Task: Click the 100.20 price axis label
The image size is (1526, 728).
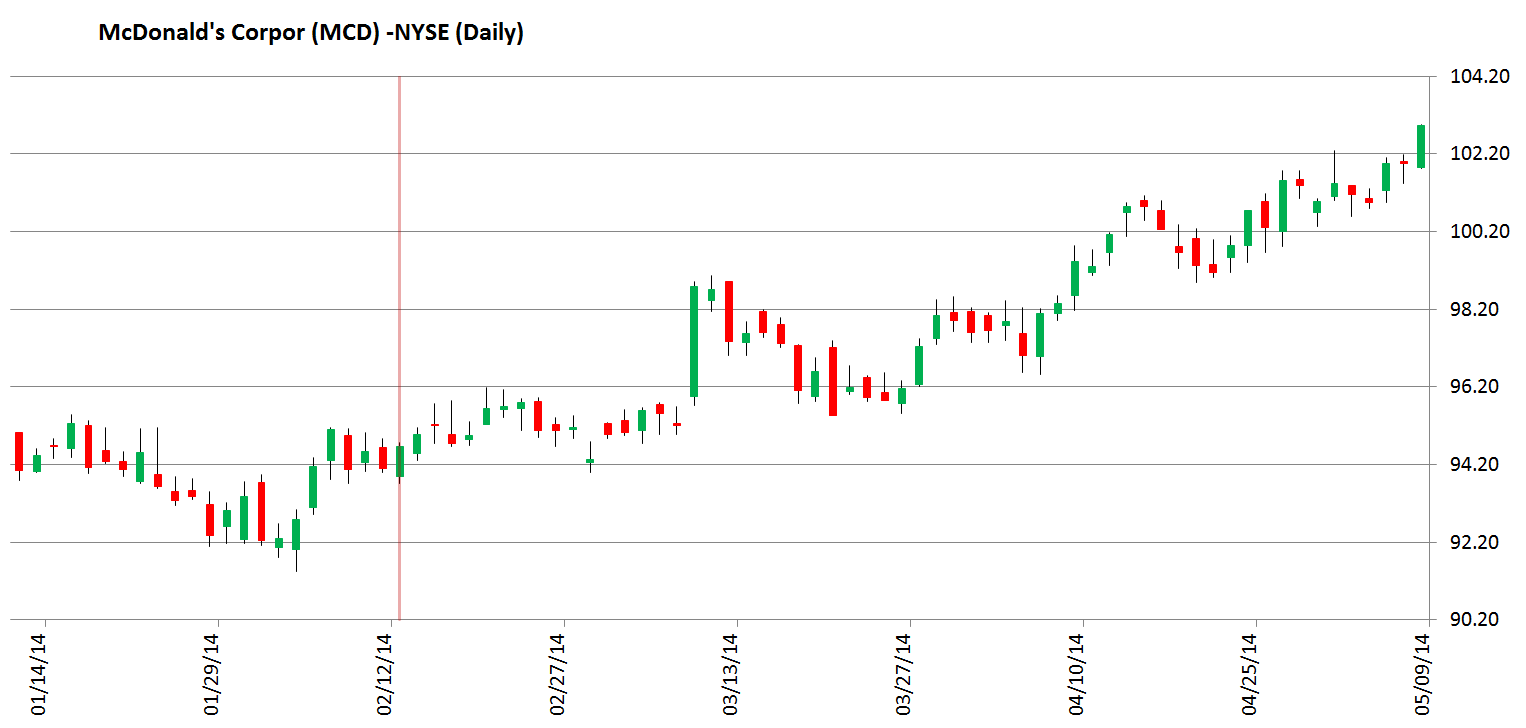Action: tap(1479, 232)
